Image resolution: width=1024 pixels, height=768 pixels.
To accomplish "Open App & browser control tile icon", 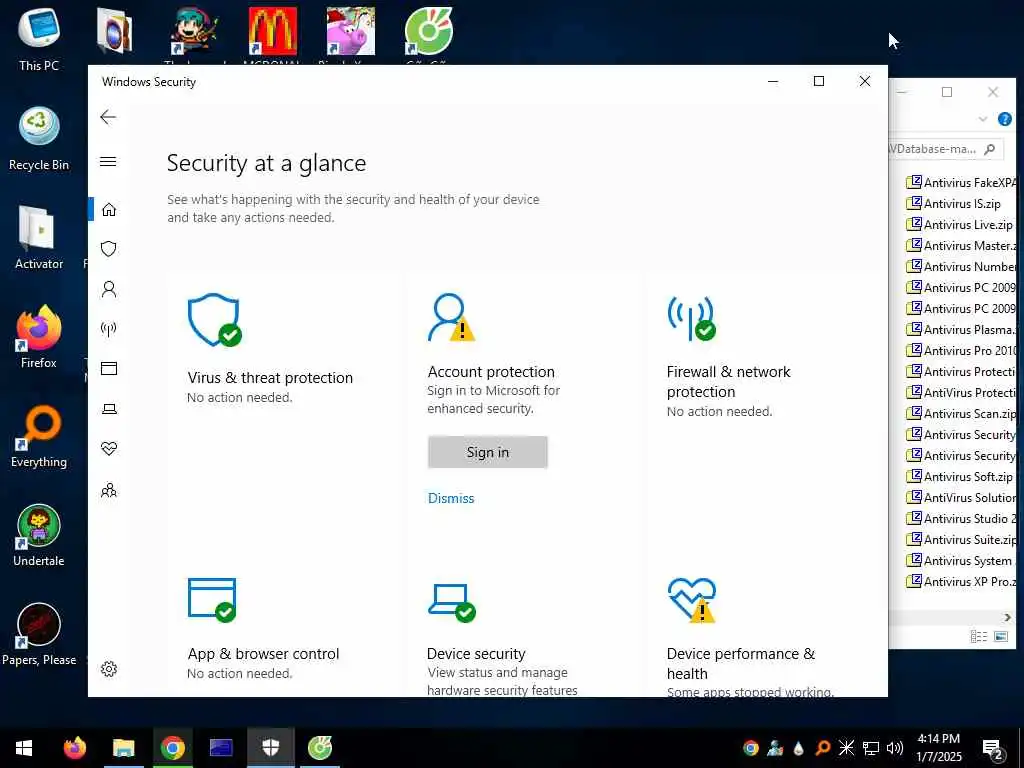I will coord(212,600).
